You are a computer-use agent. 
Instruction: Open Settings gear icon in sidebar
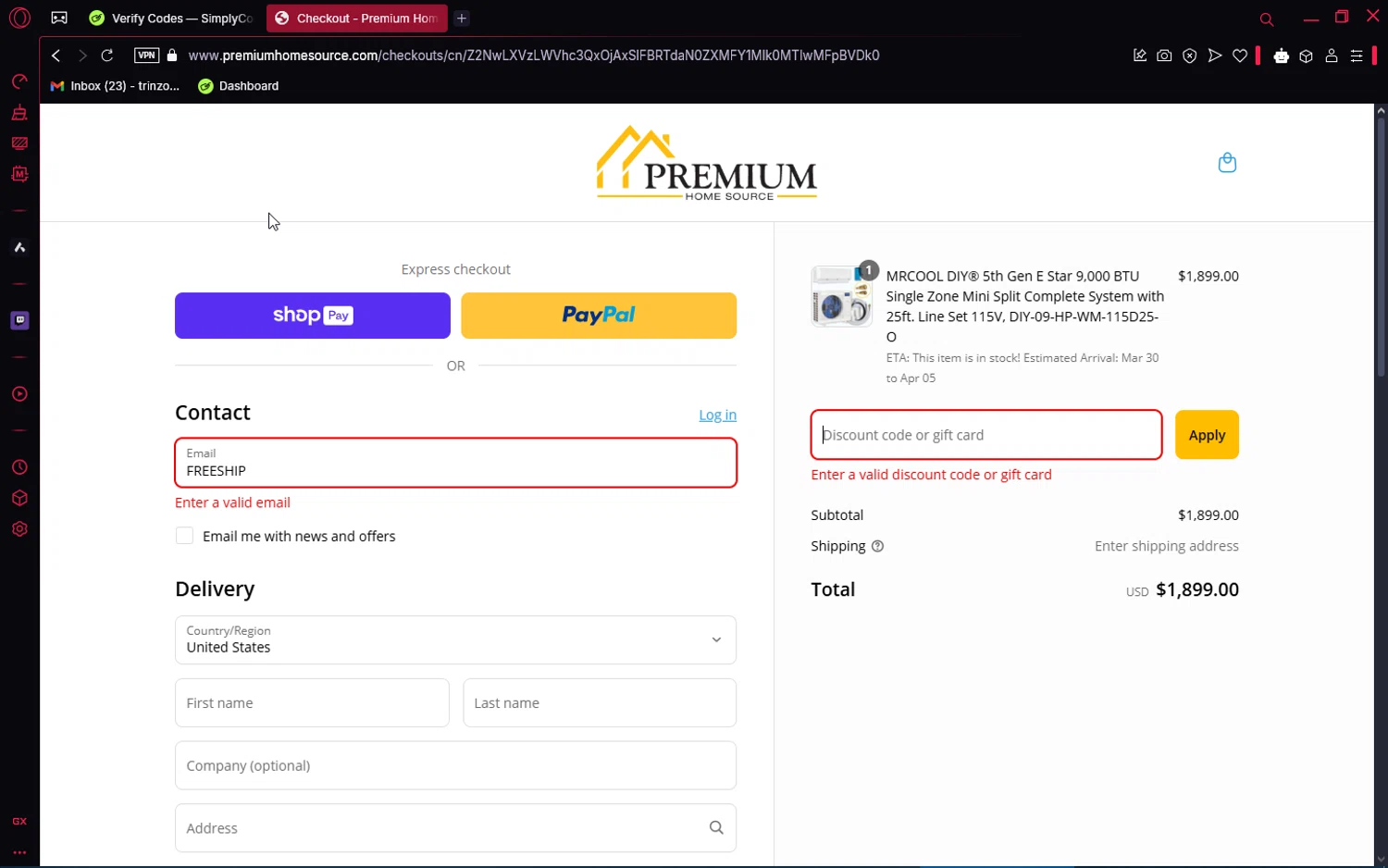point(19,529)
